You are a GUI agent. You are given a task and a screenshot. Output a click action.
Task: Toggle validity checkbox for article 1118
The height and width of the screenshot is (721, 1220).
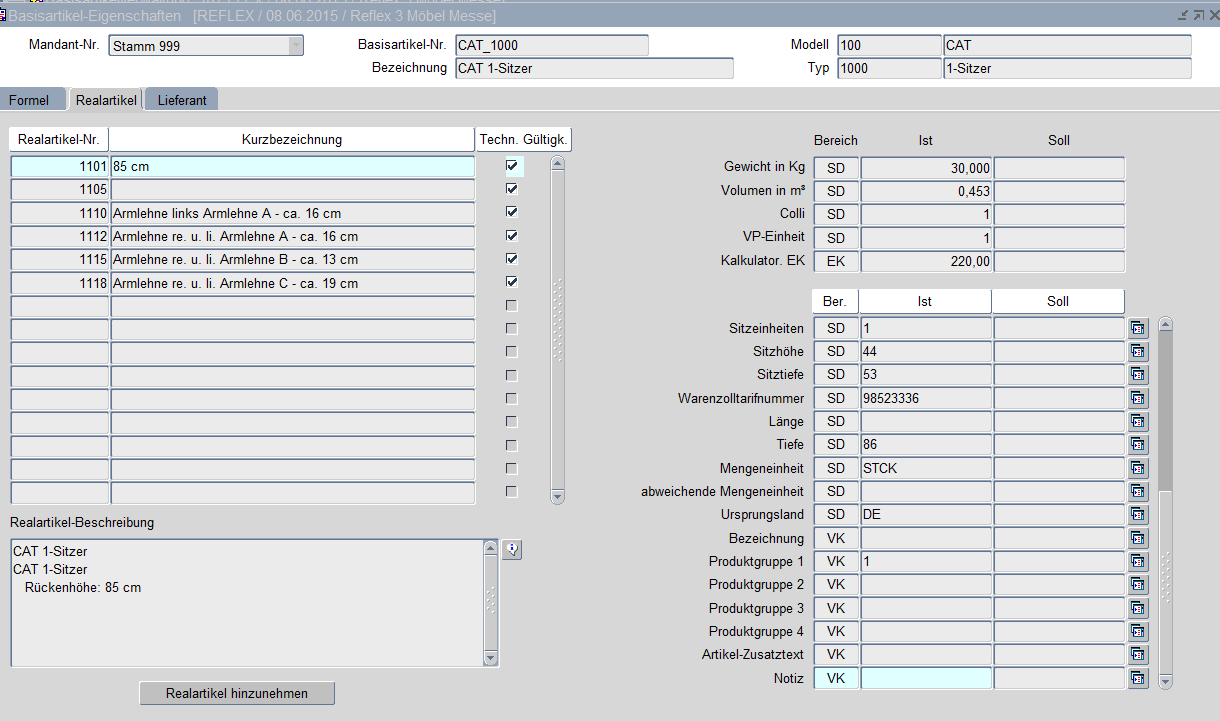click(x=512, y=282)
